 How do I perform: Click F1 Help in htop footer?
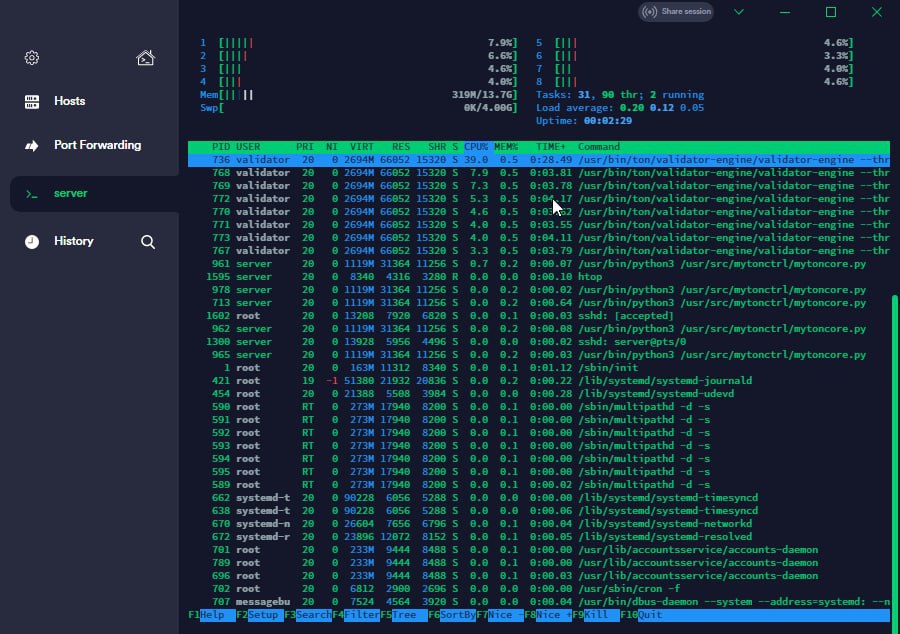click(211, 615)
